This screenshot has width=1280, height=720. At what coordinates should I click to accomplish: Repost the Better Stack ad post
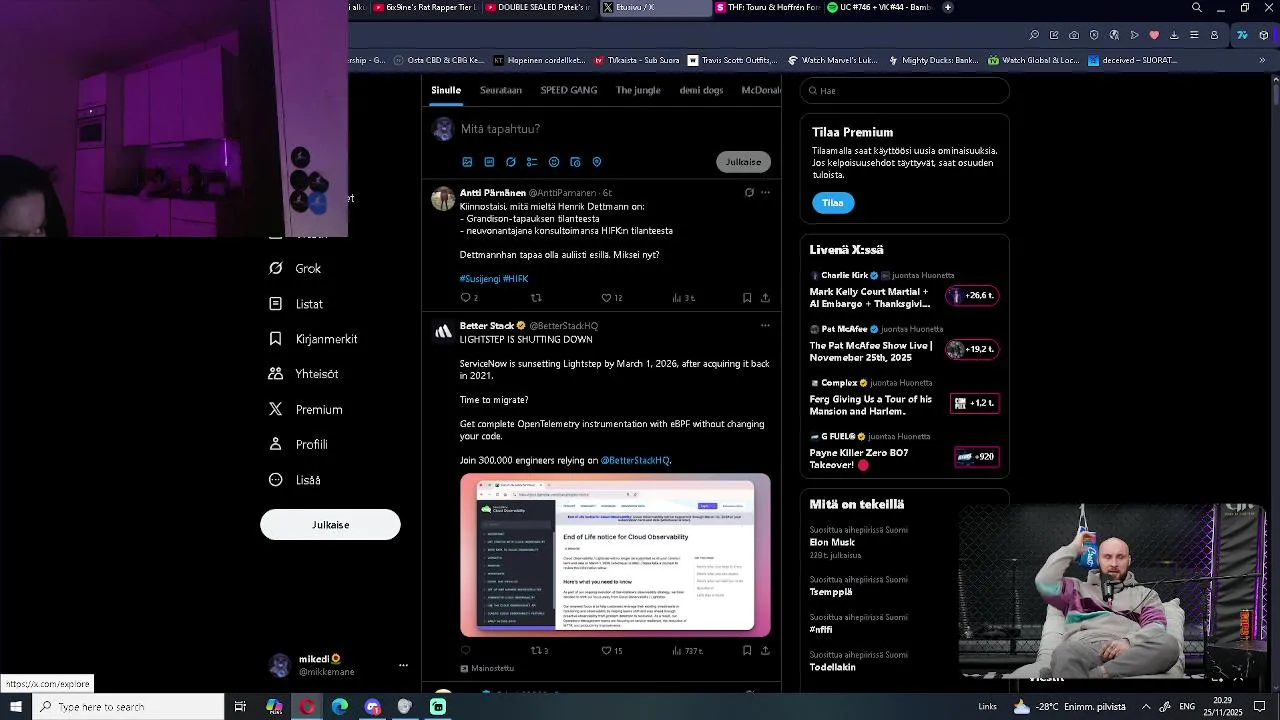click(539, 650)
